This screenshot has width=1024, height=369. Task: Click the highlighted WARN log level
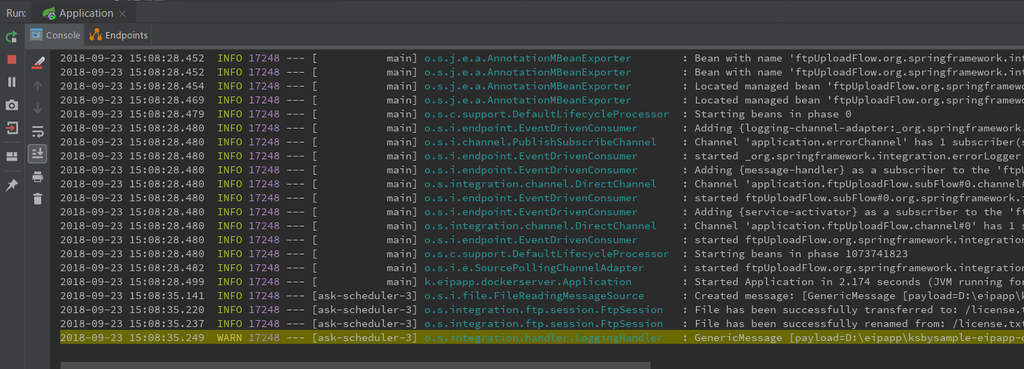[x=229, y=338]
